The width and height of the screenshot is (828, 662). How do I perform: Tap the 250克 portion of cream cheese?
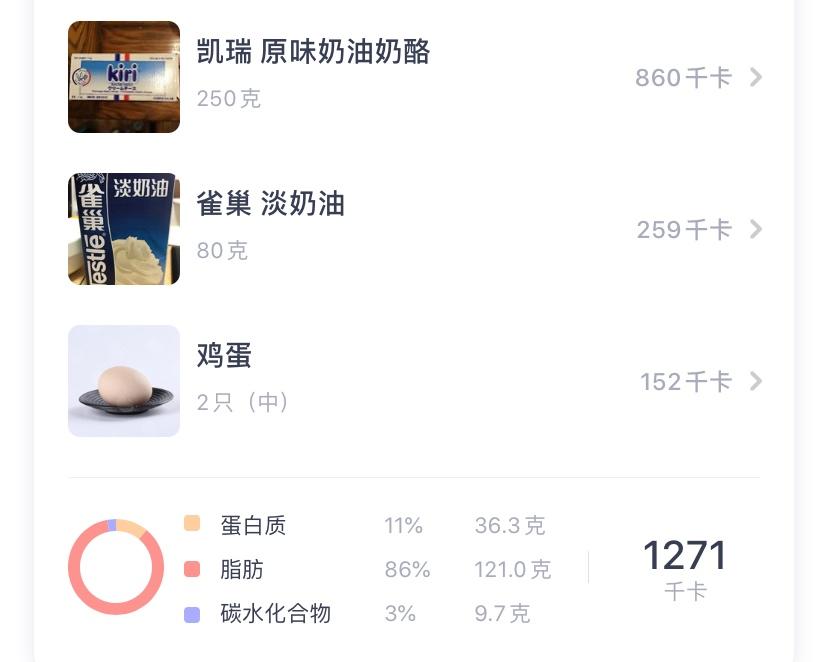tap(228, 99)
